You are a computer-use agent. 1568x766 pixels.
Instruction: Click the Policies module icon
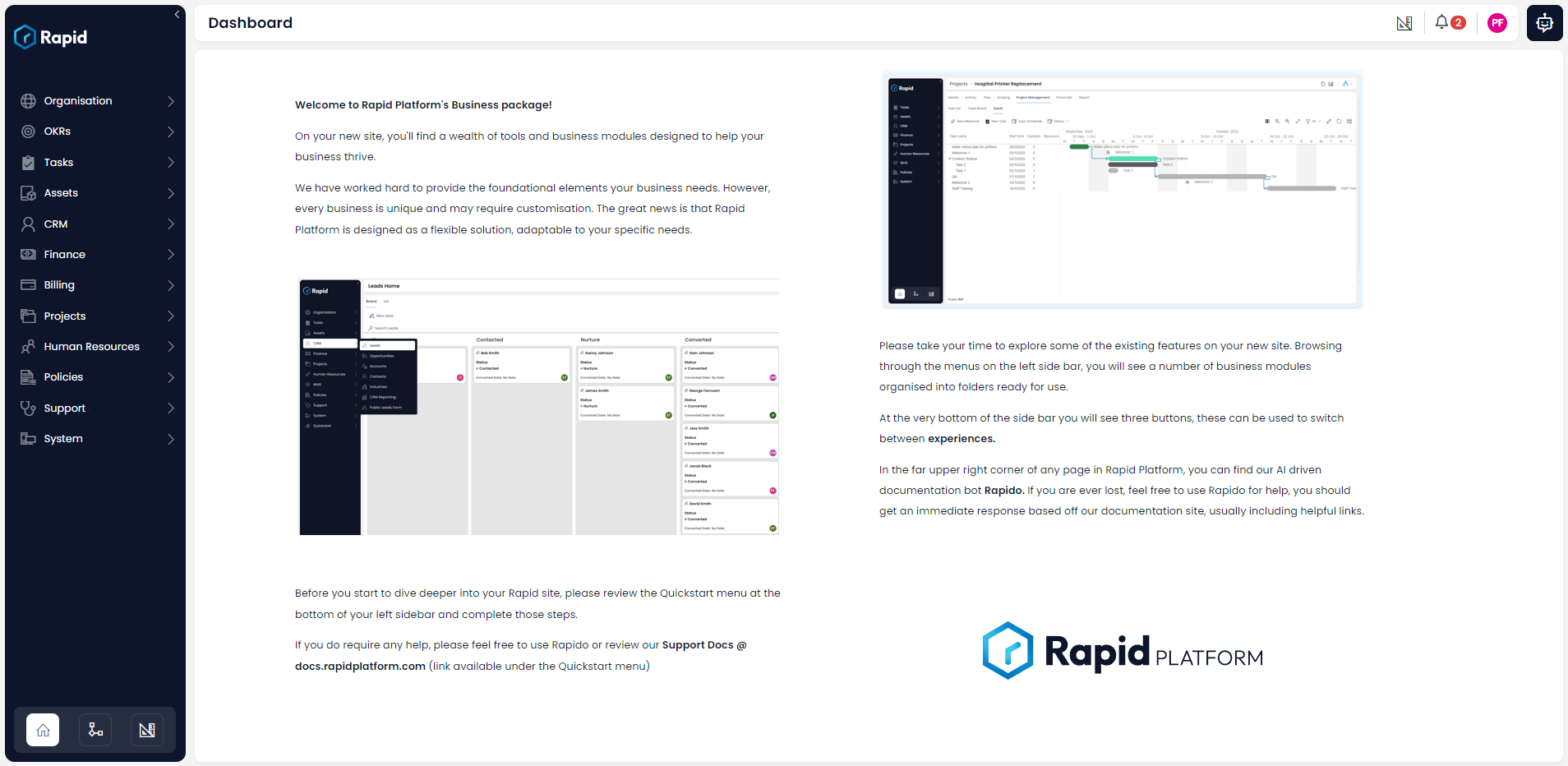27,376
